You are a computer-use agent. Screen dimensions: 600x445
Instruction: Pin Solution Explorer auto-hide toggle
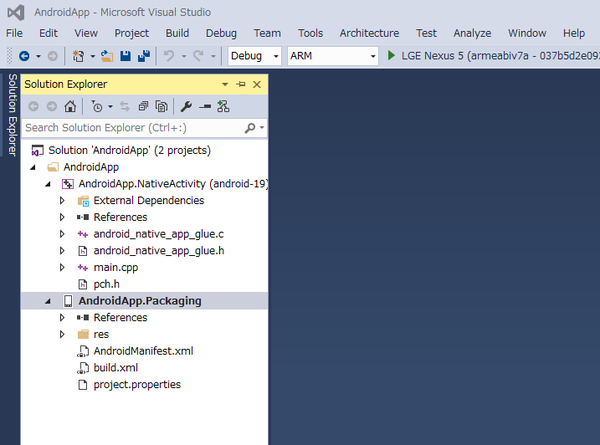(241, 84)
